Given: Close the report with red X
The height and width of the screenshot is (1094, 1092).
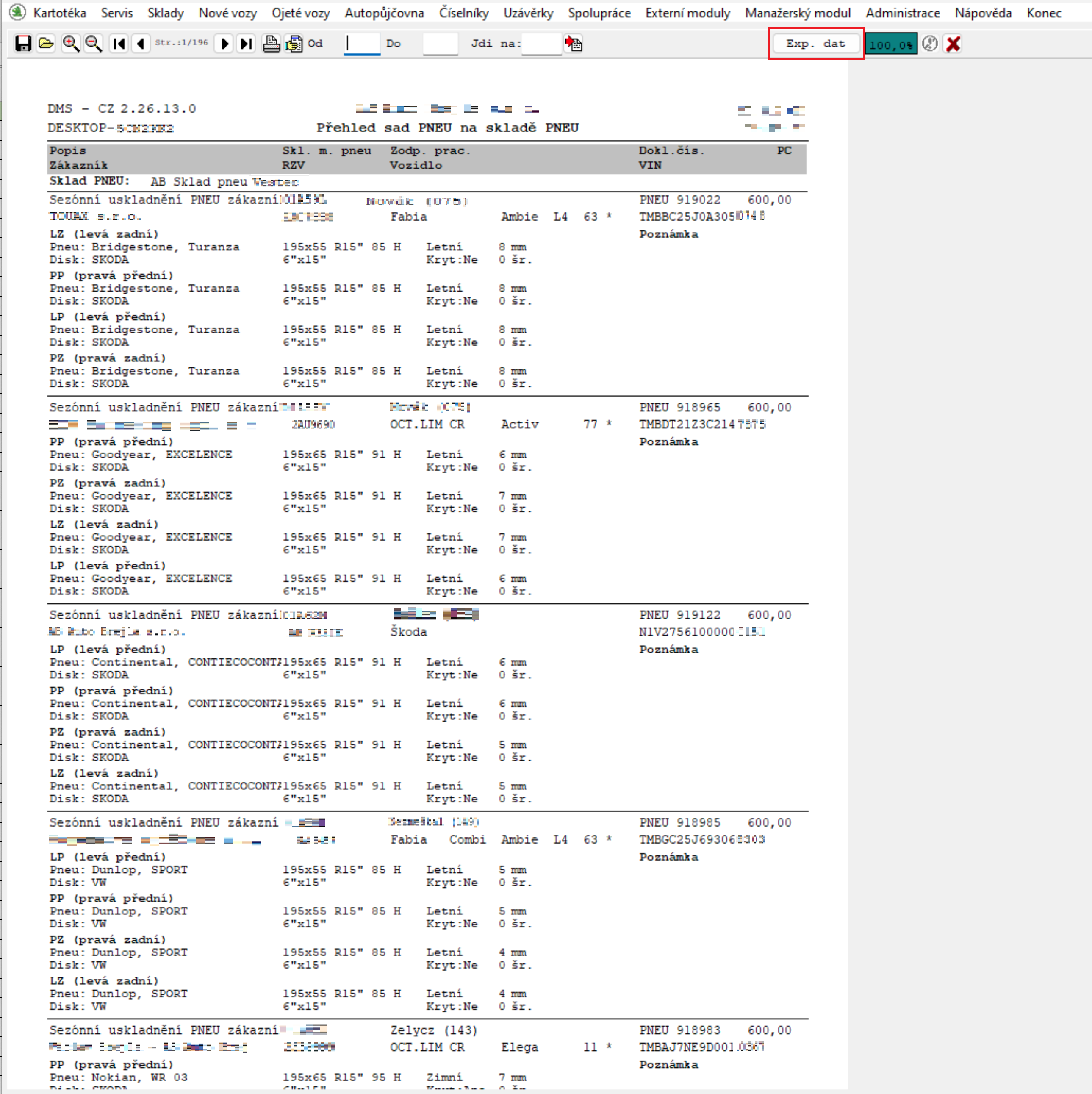Looking at the screenshot, I should pos(953,44).
